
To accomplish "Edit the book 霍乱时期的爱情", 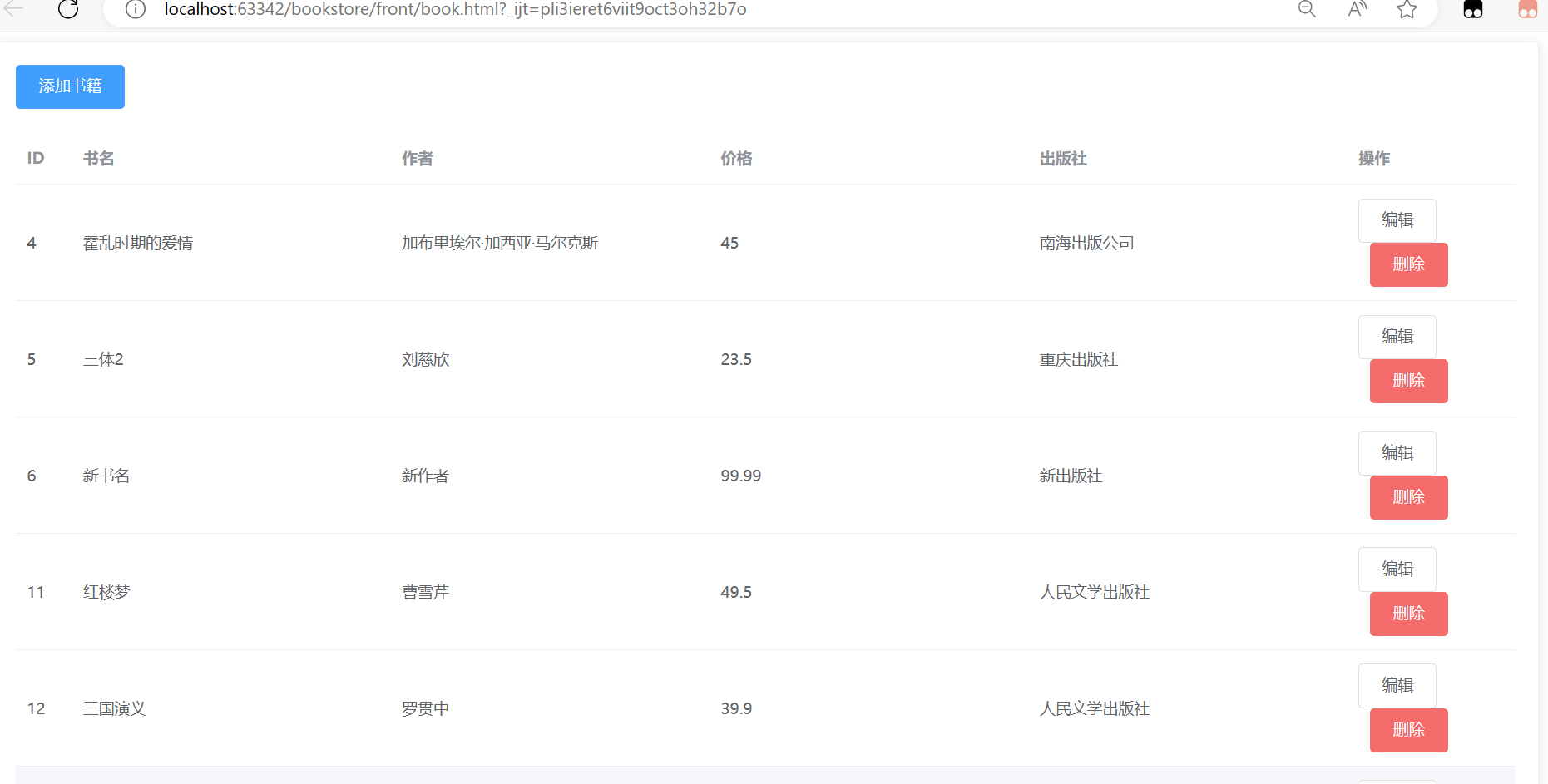I will coord(1397,219).
